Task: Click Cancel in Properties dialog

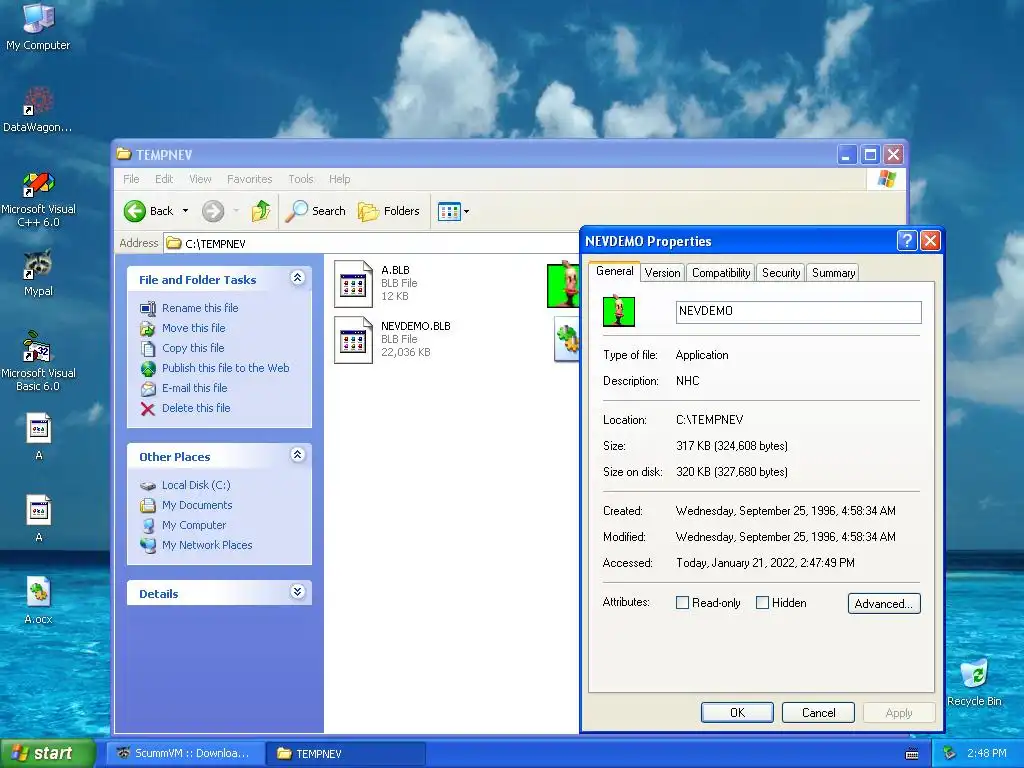Action: tap(818, 712)
